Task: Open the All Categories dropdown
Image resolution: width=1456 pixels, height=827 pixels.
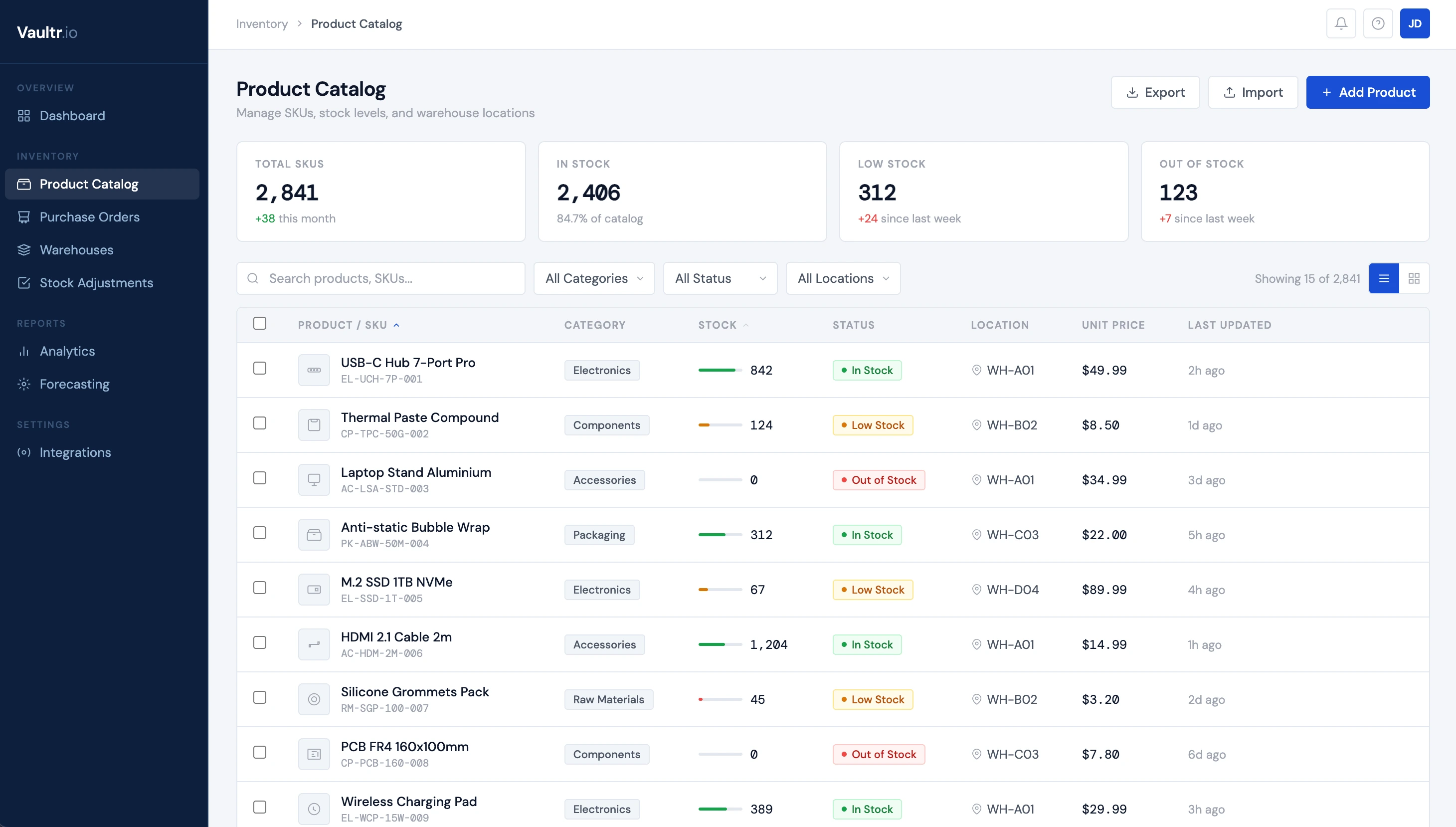Action: pos(594,278)
